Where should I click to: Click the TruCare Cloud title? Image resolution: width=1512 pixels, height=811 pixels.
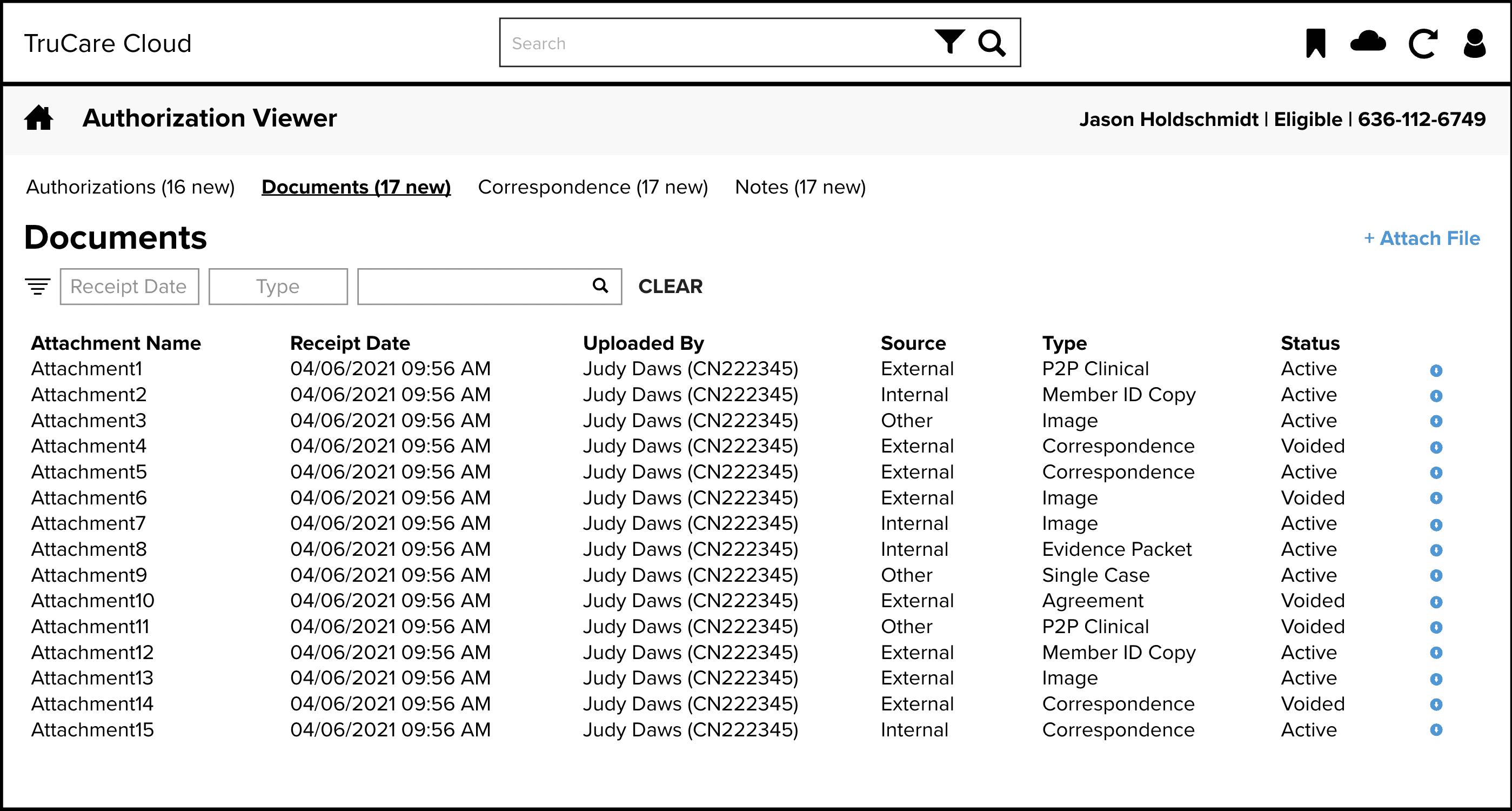point(108,43)
